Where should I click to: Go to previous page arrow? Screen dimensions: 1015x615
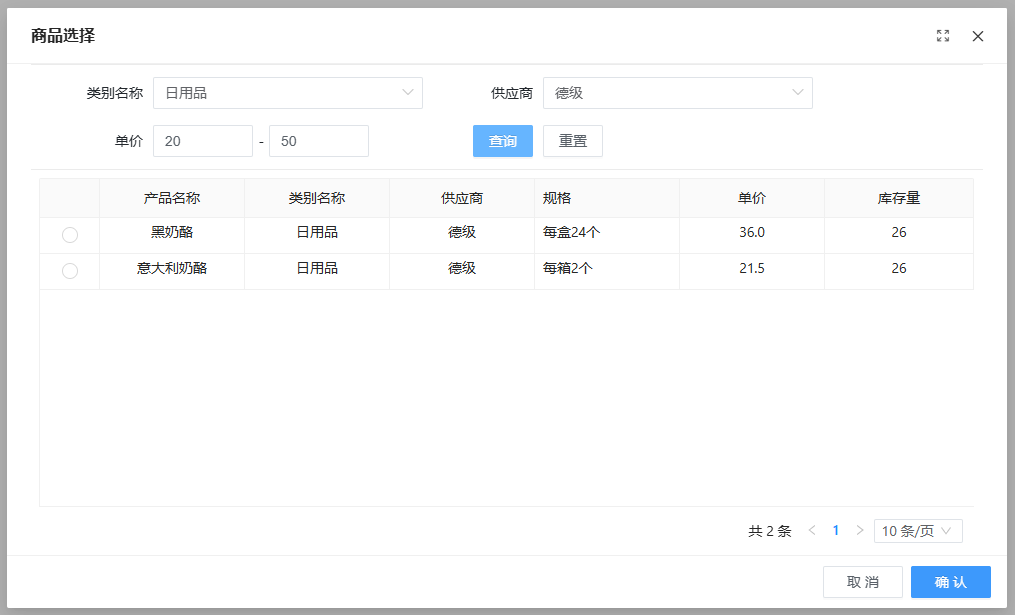pos(812,531)
